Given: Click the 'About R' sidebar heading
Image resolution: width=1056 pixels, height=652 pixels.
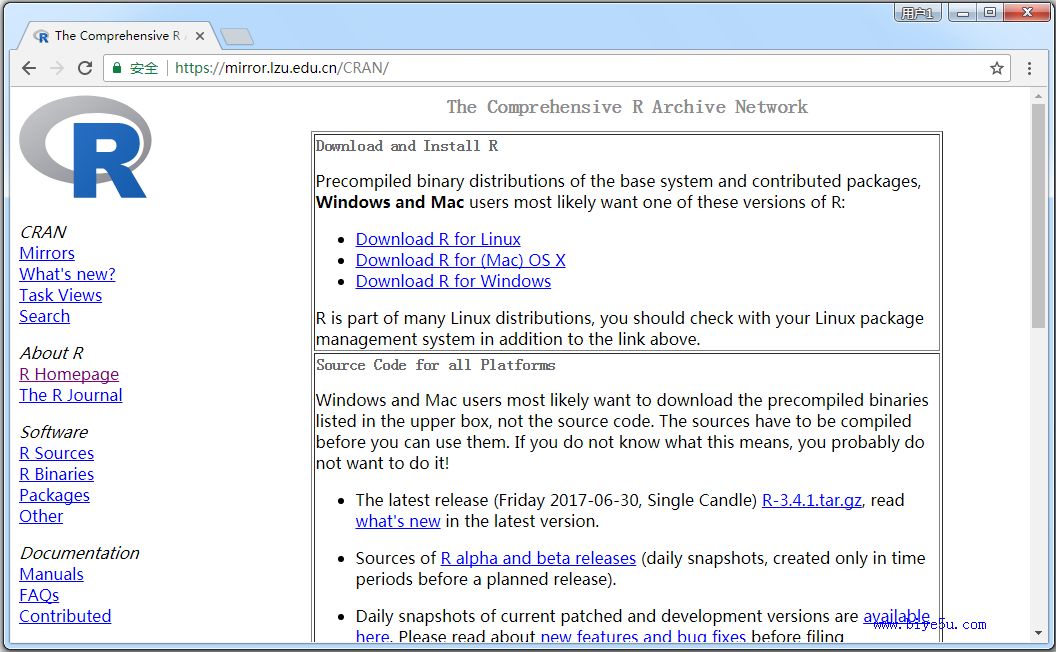Looking at the screenshot, I should pos(51,353).
